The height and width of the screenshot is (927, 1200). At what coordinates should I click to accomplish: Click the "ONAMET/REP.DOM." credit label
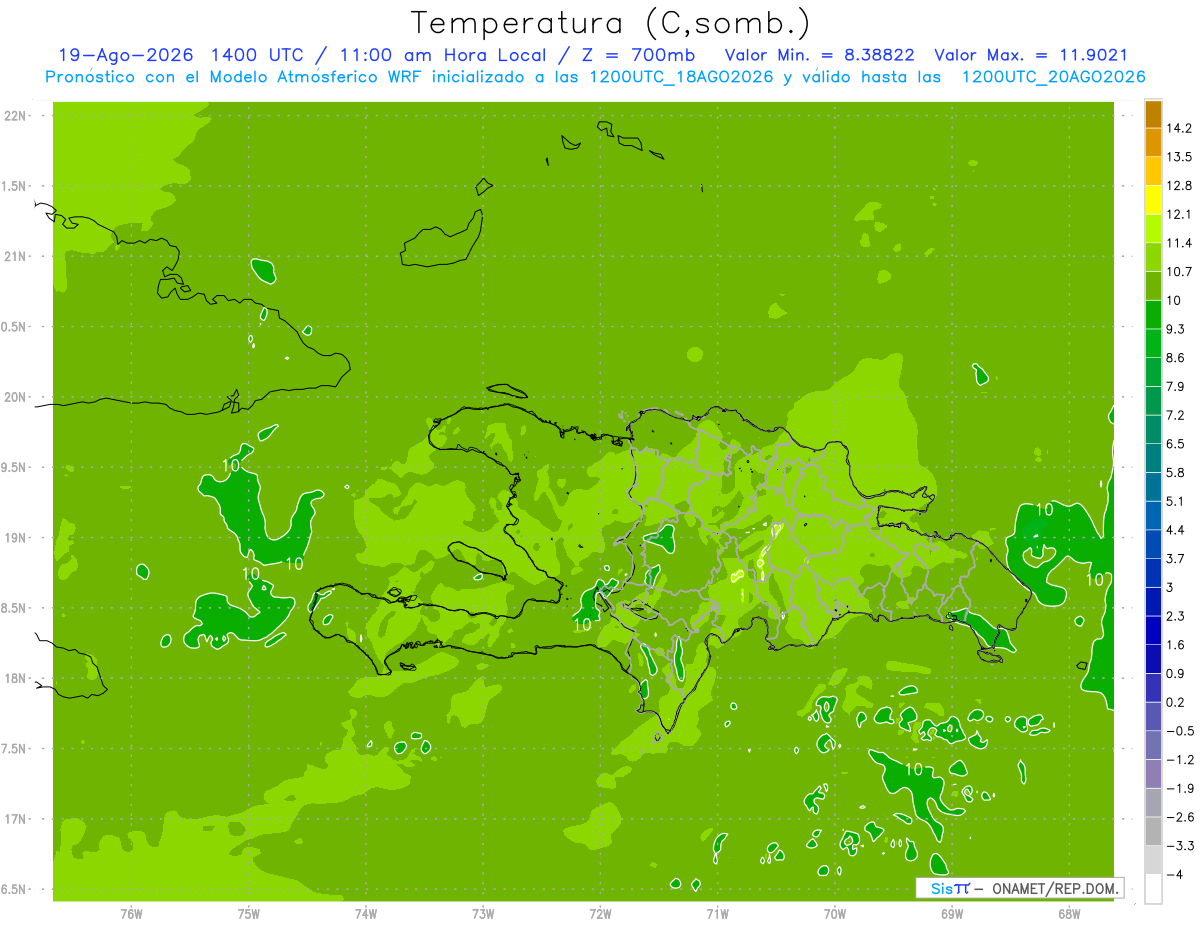pos(1056,888)
